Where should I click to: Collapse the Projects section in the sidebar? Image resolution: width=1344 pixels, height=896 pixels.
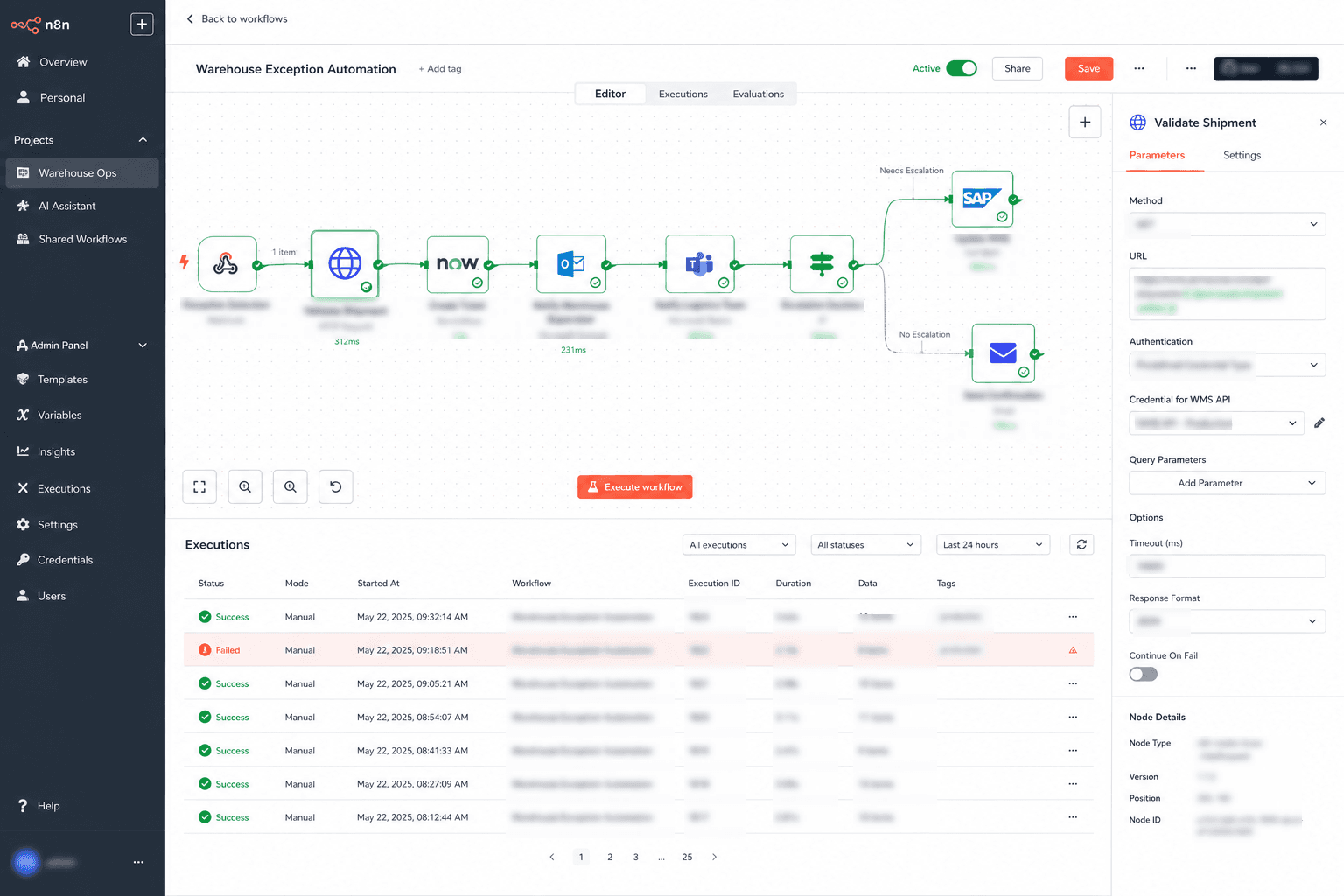coord(143,140)
